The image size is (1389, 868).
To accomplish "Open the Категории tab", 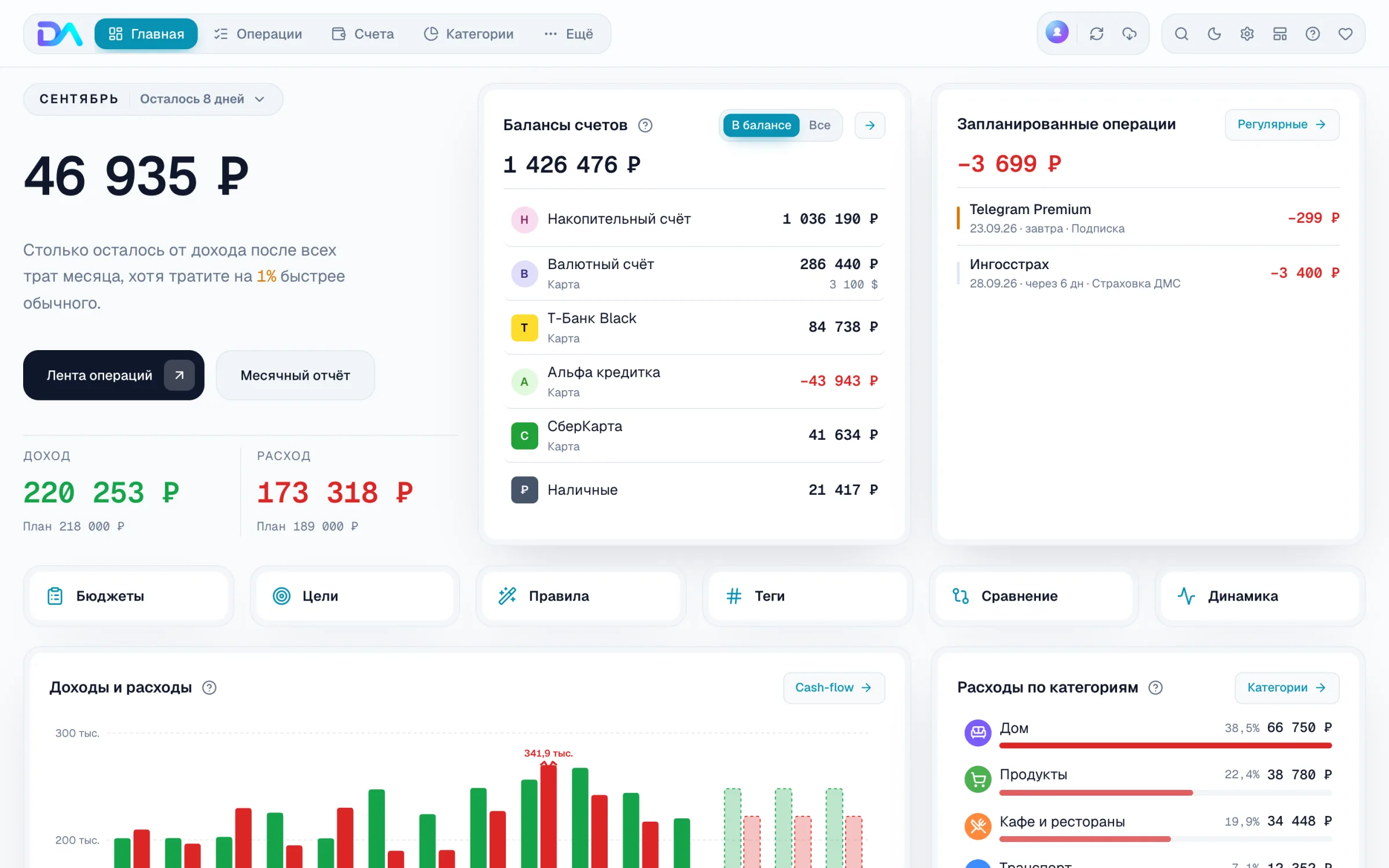I will click(469, 34).
